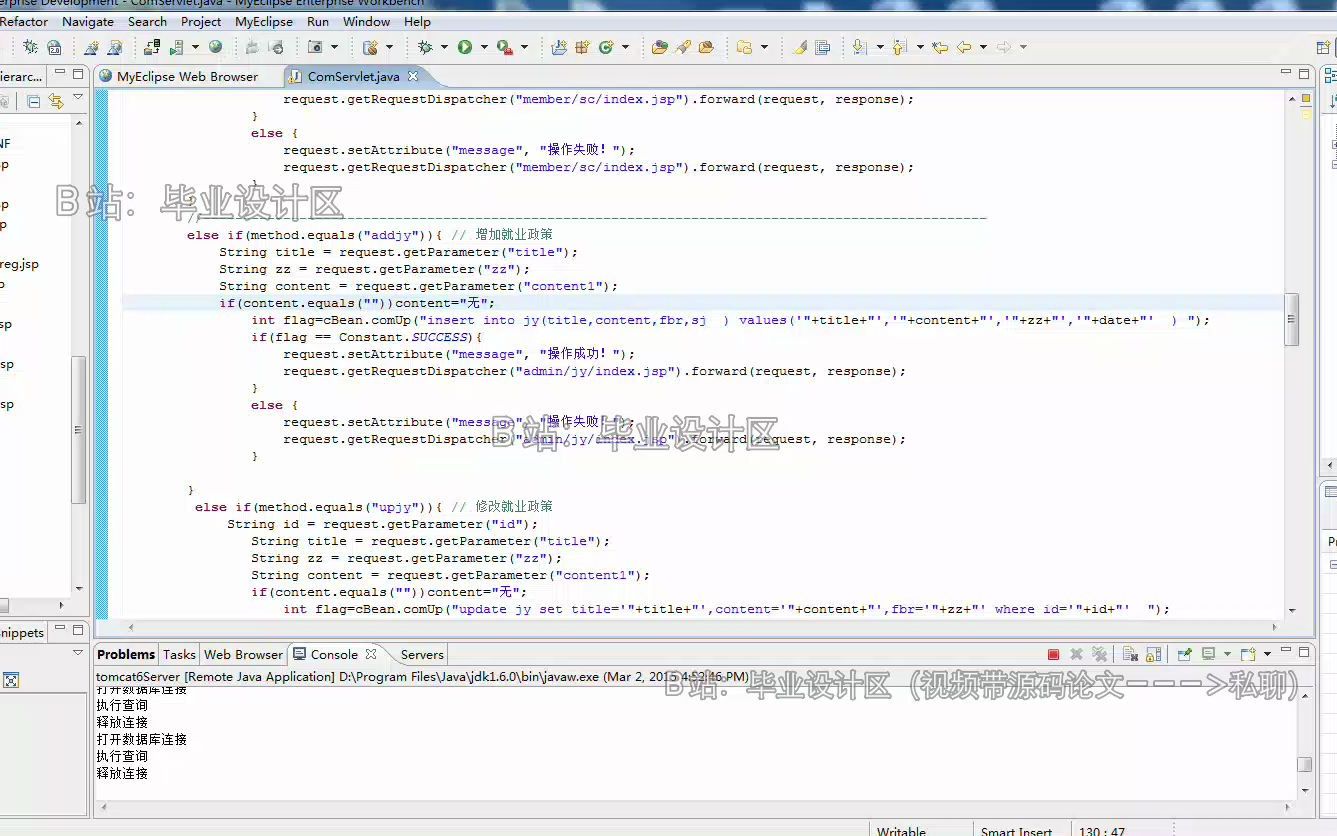This screenshot has width=1337, height=836.
Task: Click the Debug bug icon in toolbar
Action: [x=425, y=47]
